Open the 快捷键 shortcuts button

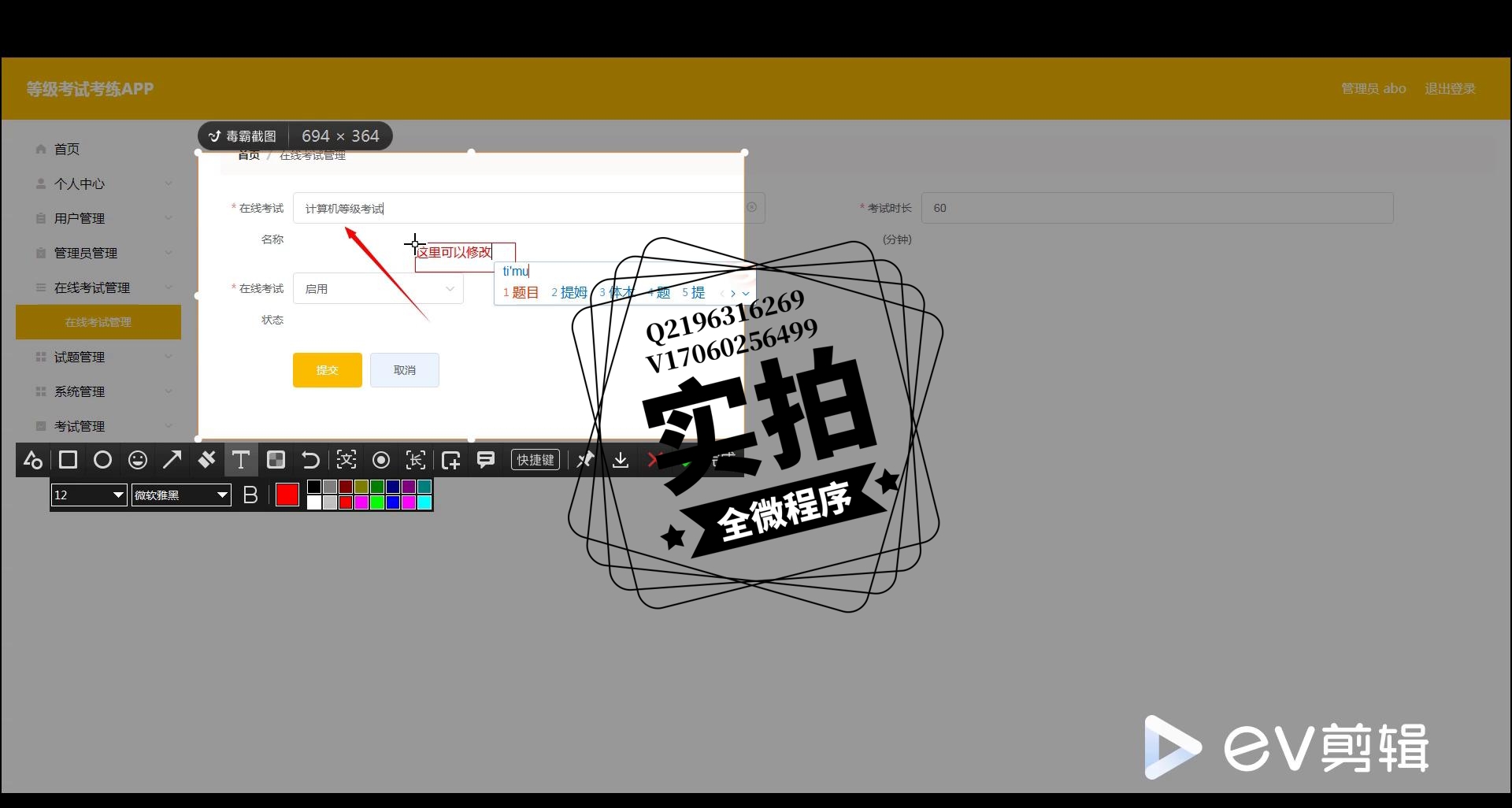click(535, 460)
